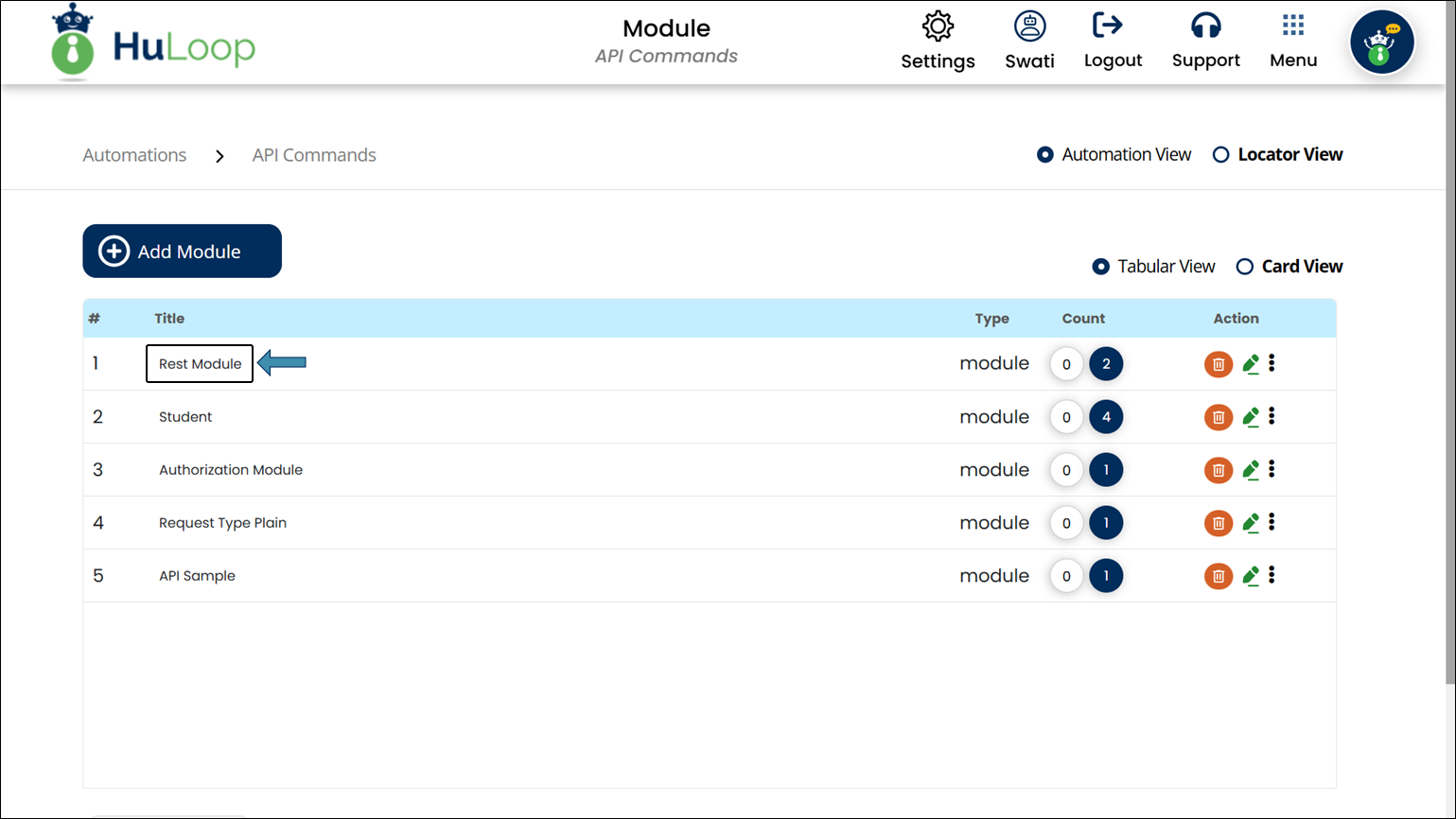This screenshot has width=1456, height=819.
Task: Open the Menu grid icon
Action: click(1293, 26)
